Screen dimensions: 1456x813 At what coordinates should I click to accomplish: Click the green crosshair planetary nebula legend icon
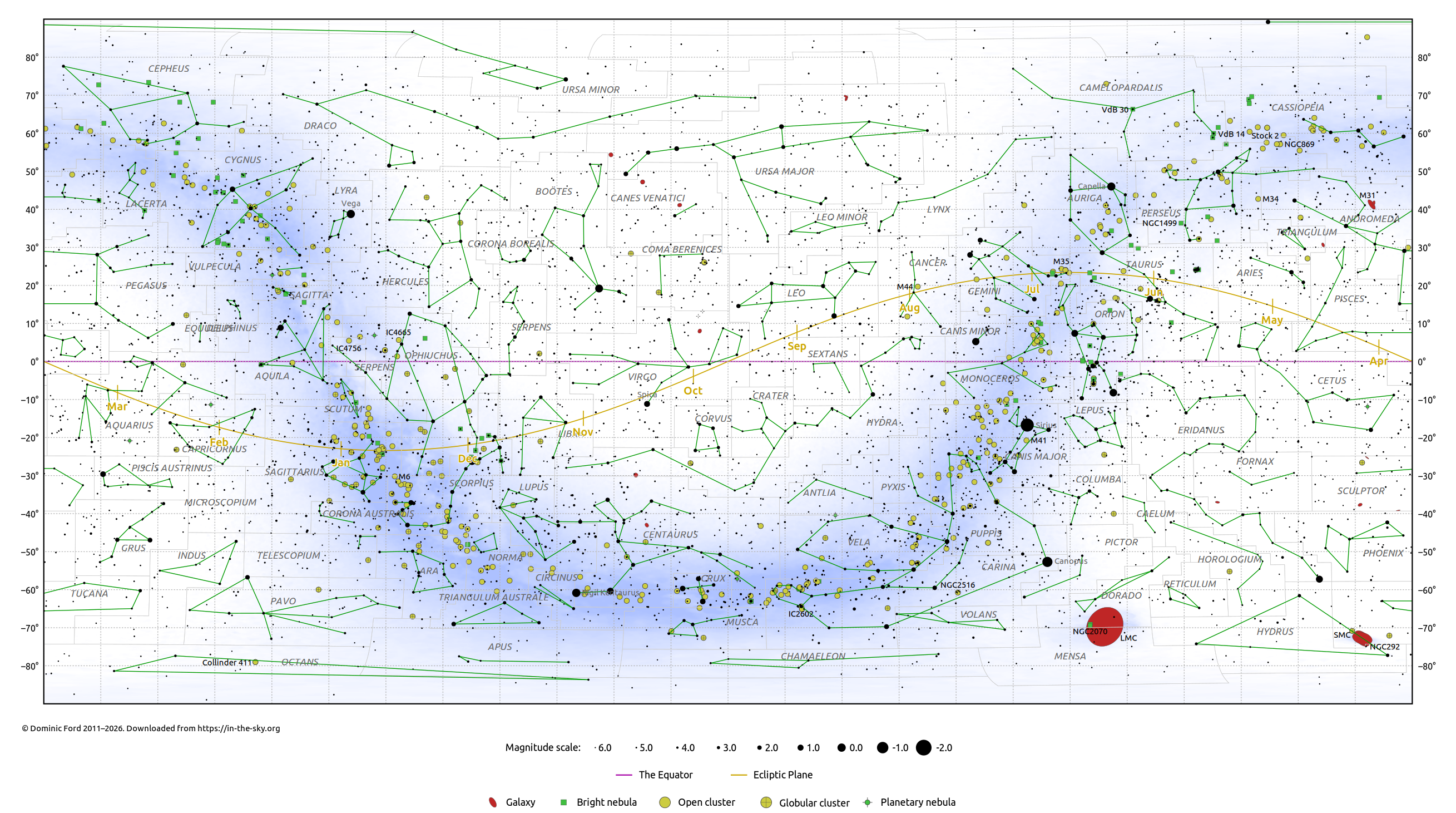(x=867, y=802)
